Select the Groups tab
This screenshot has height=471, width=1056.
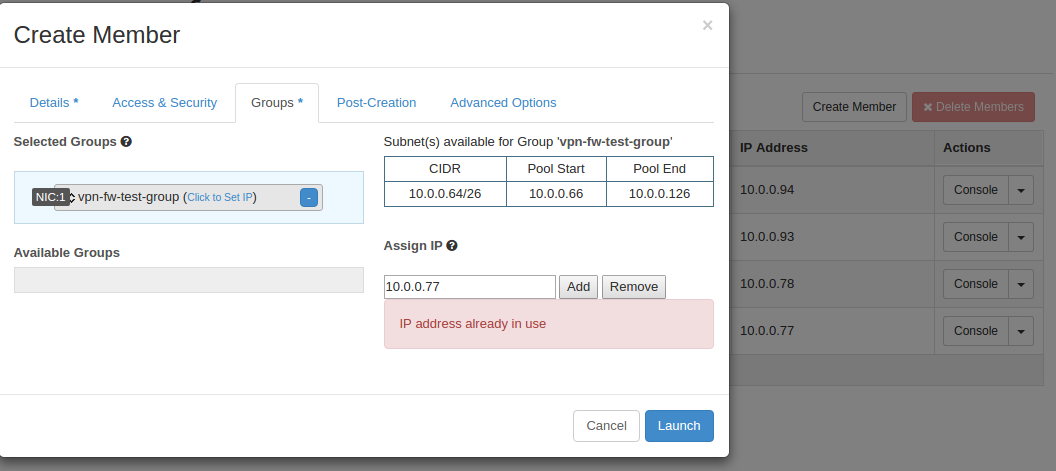pyautogui.click(x=277, y=103)
